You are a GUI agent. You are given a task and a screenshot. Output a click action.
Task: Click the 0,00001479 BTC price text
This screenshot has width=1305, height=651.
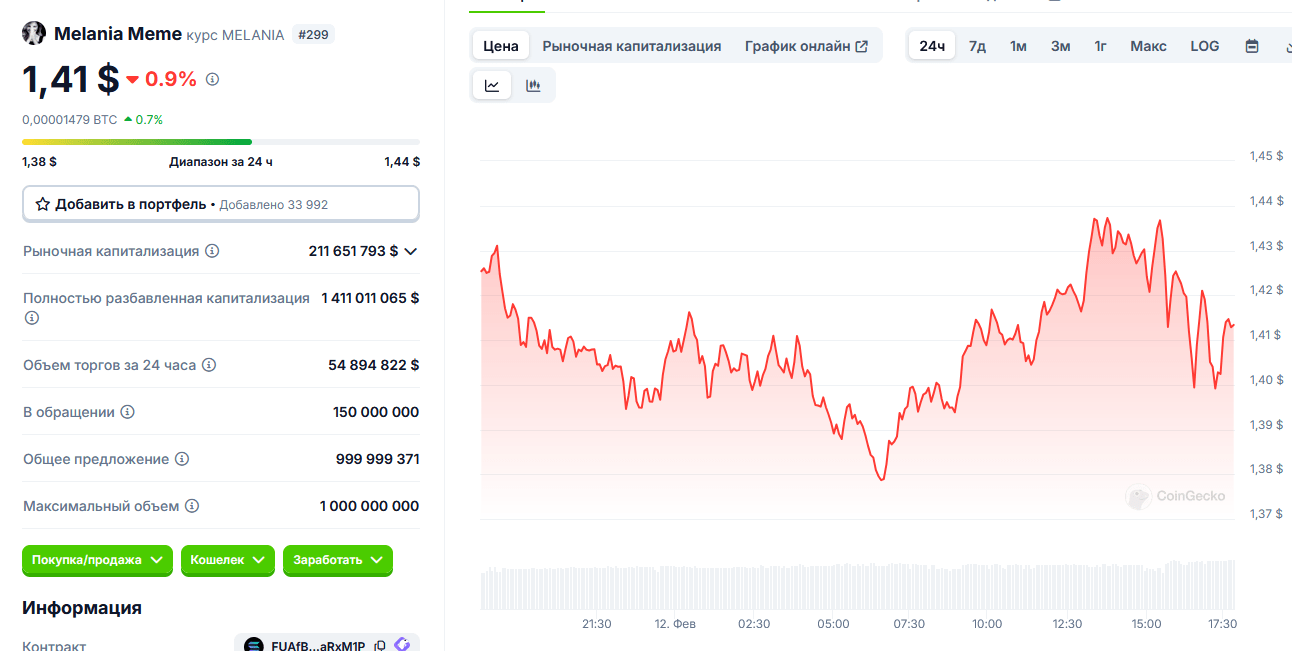point(70,119)
